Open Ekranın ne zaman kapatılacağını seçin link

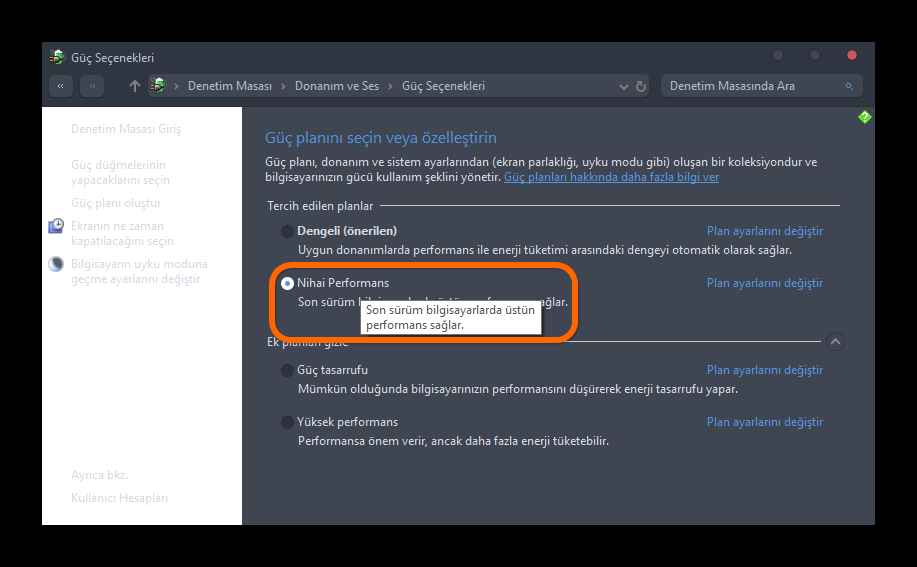tap(122, 233)
